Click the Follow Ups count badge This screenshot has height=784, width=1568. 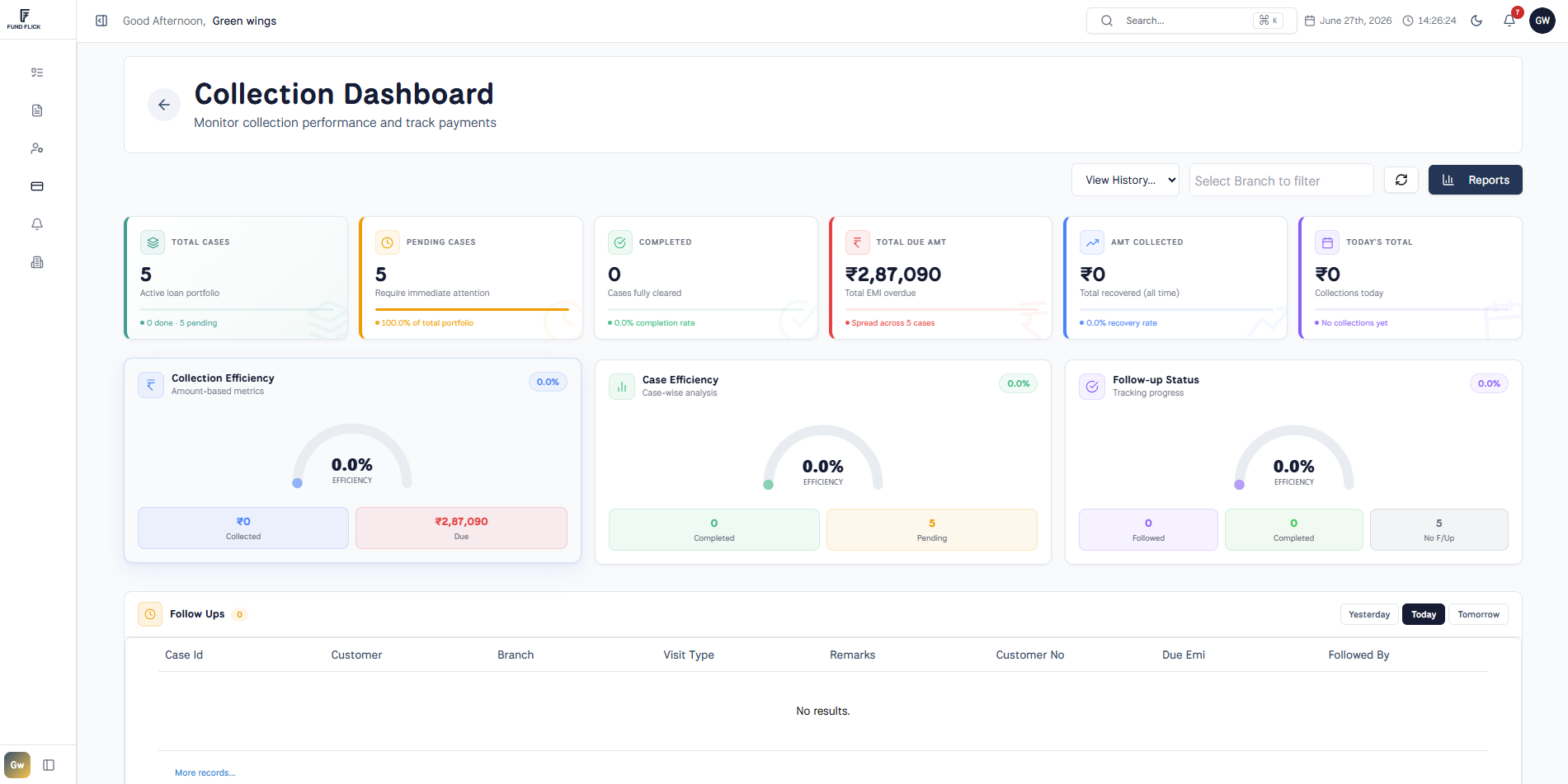(x=240, y=614)
